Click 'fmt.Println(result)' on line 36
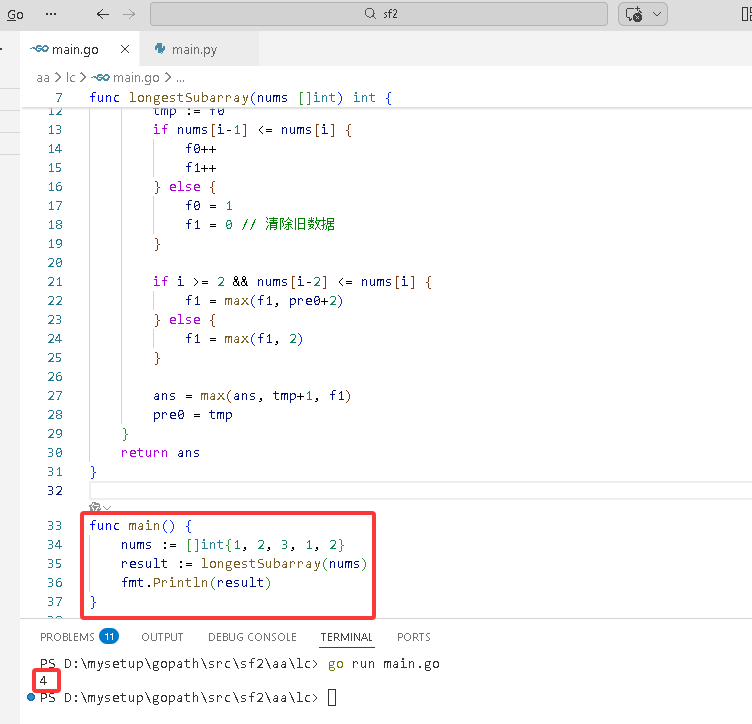The width and height of the screenshot is (752, 724). tap(196, 583)
